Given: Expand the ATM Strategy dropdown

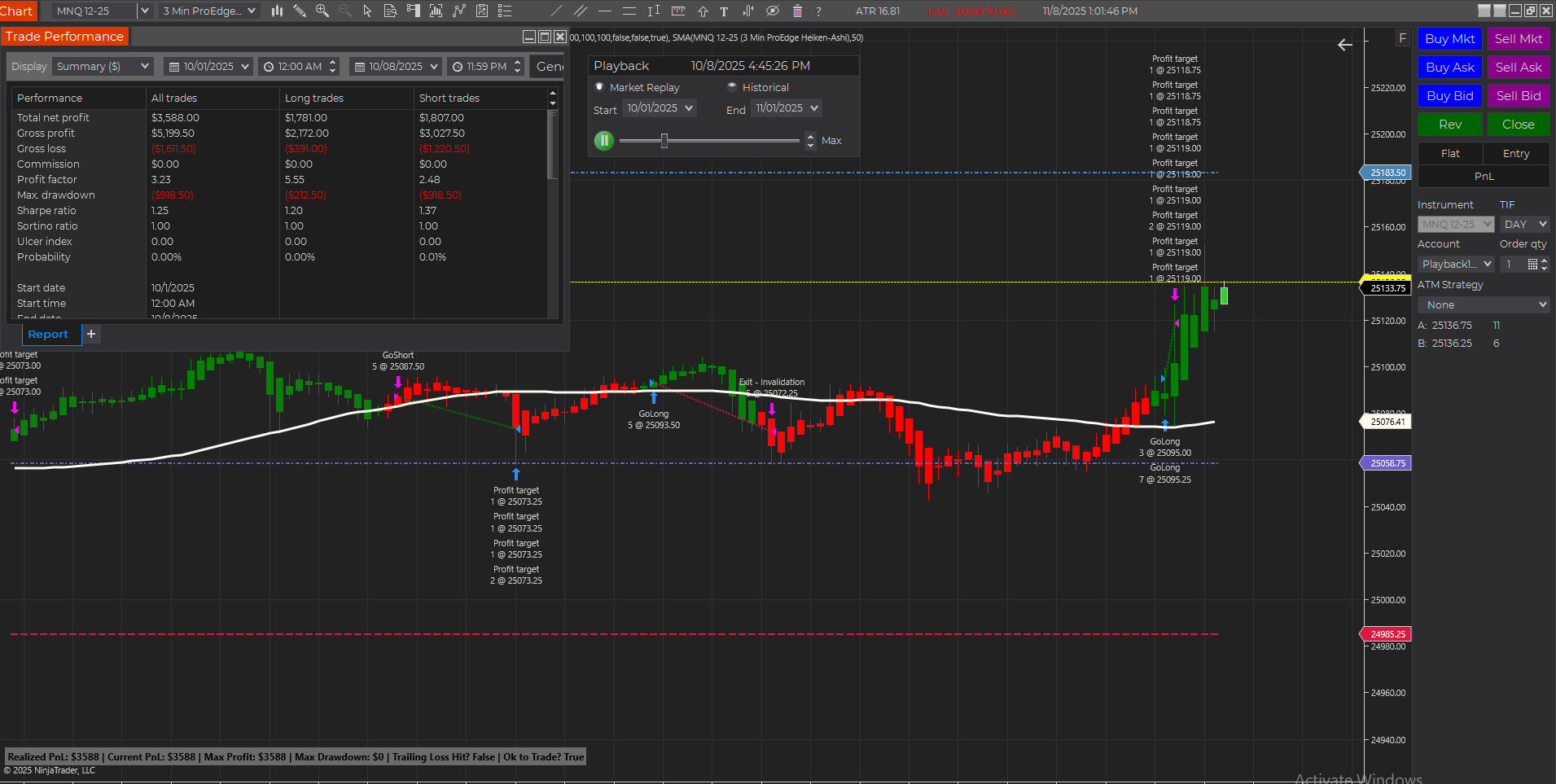Looking at the screenshot, I should (1484, 304).
